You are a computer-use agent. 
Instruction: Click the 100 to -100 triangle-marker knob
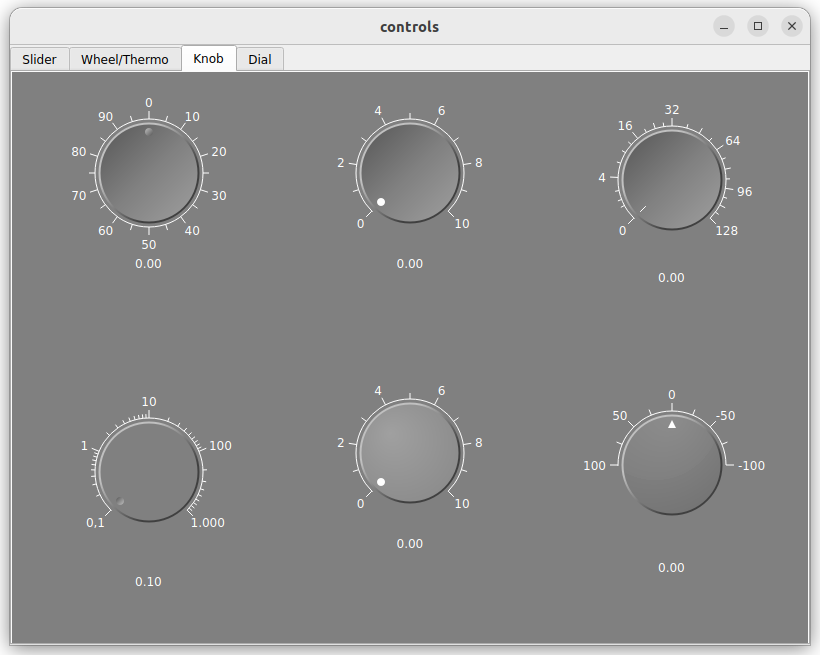(x=672, y=465)
